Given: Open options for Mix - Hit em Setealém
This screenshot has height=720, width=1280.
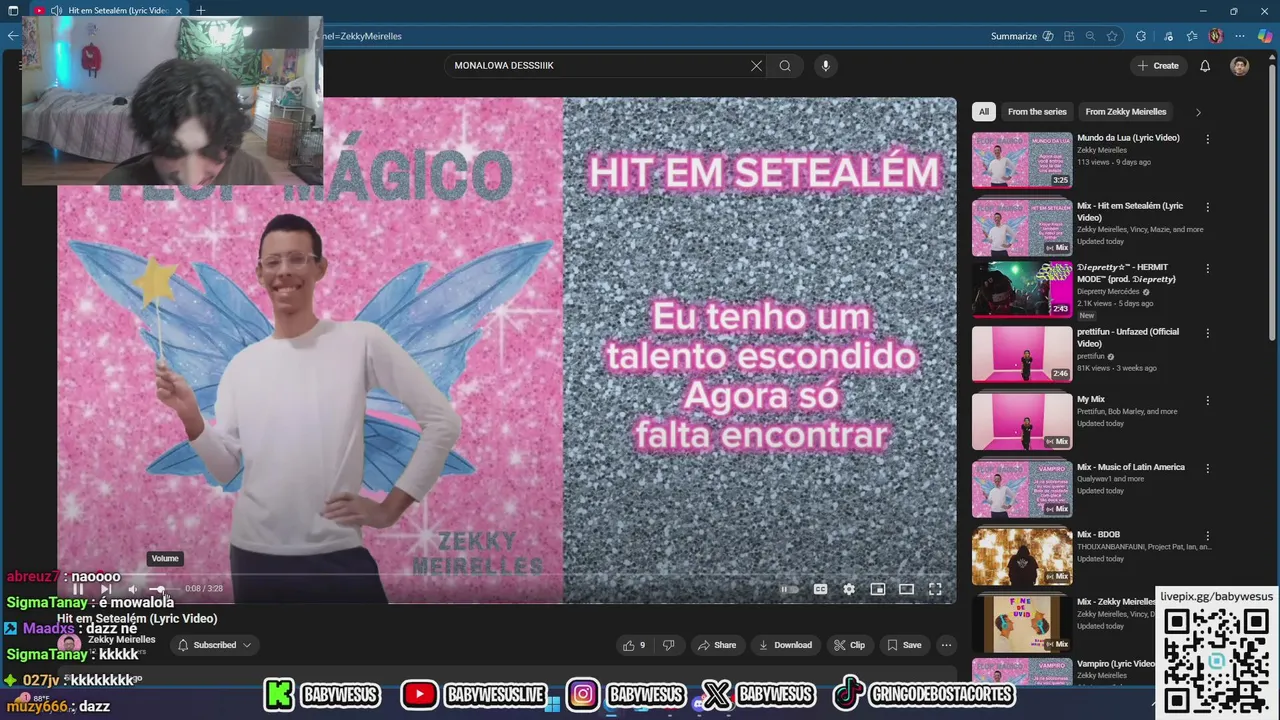Looking at the screenshot, I should (x=1208, y=207).
